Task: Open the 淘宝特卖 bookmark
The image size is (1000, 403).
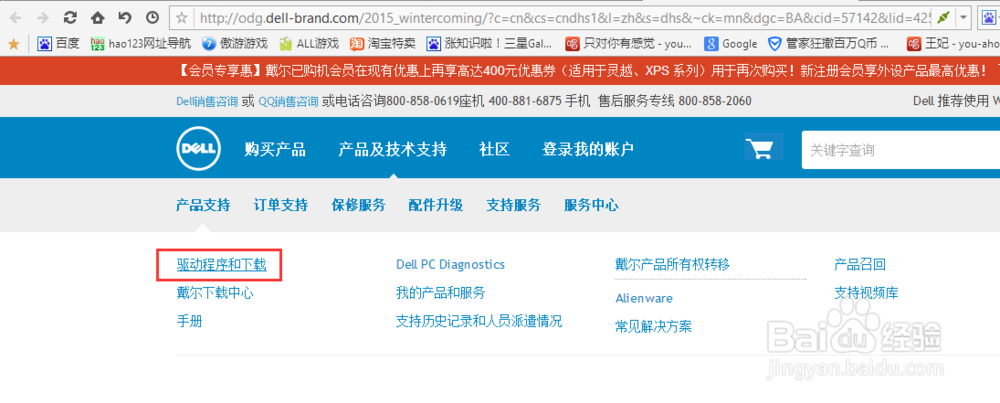Action: (x=383, y=44)
